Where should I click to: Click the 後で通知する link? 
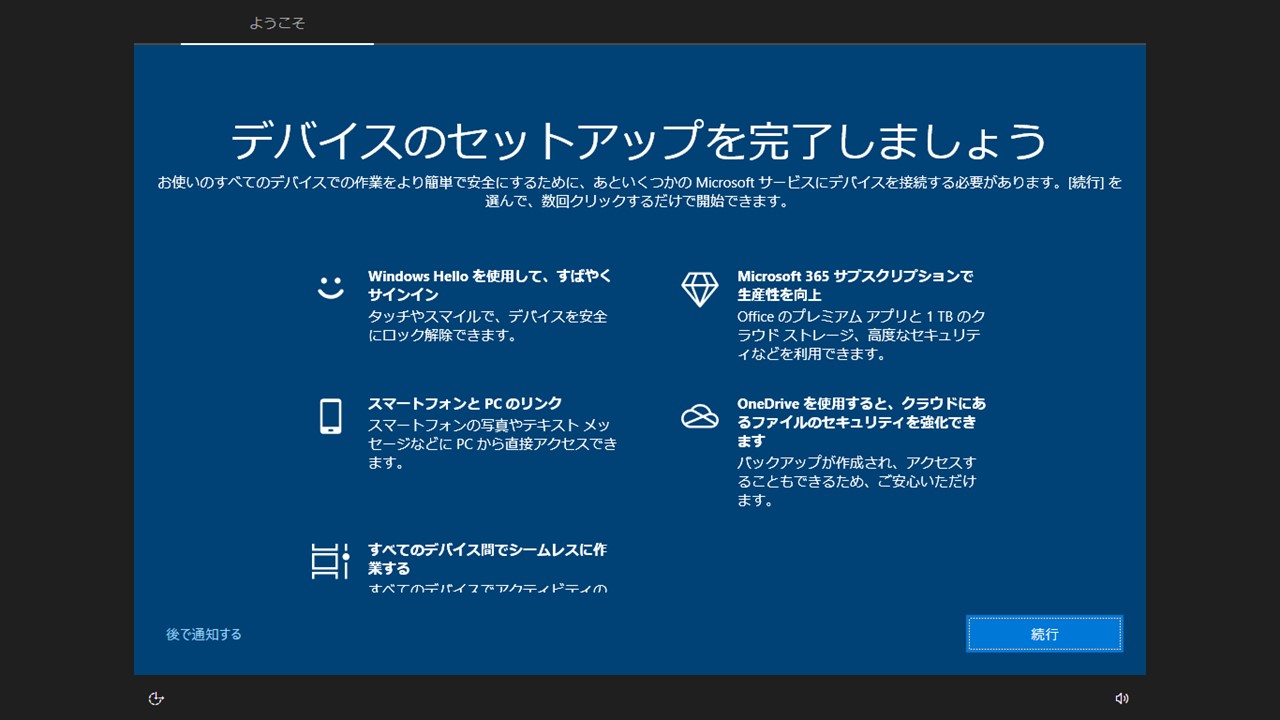[x=204, y=634]
